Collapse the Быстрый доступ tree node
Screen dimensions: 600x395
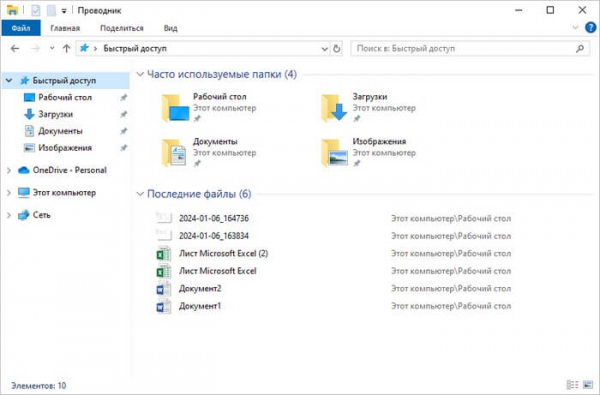(9, 81)
